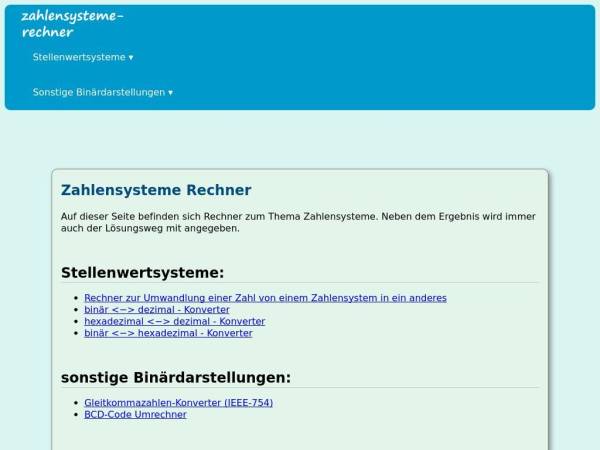Expand the Stellenwertsysteme dropdown menu
Image resolution: width=600 pixels, height=450 pixels.
[83, 57]
